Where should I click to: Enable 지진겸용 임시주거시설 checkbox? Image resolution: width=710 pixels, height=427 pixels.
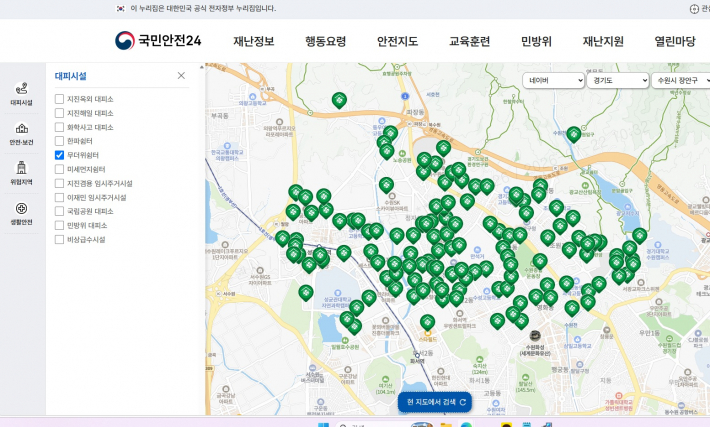[59, 183]
